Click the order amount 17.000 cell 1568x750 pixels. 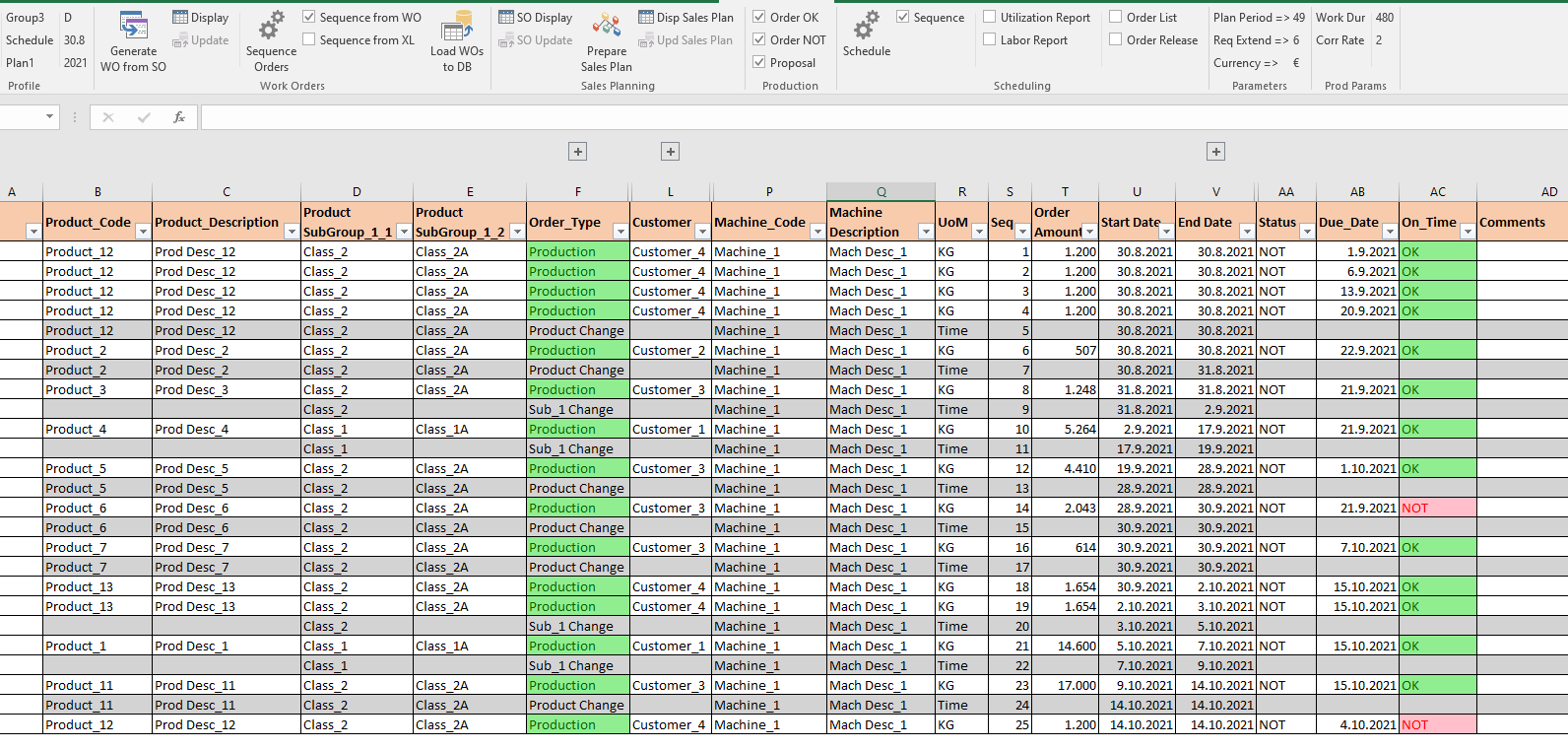click(1065, 685)
